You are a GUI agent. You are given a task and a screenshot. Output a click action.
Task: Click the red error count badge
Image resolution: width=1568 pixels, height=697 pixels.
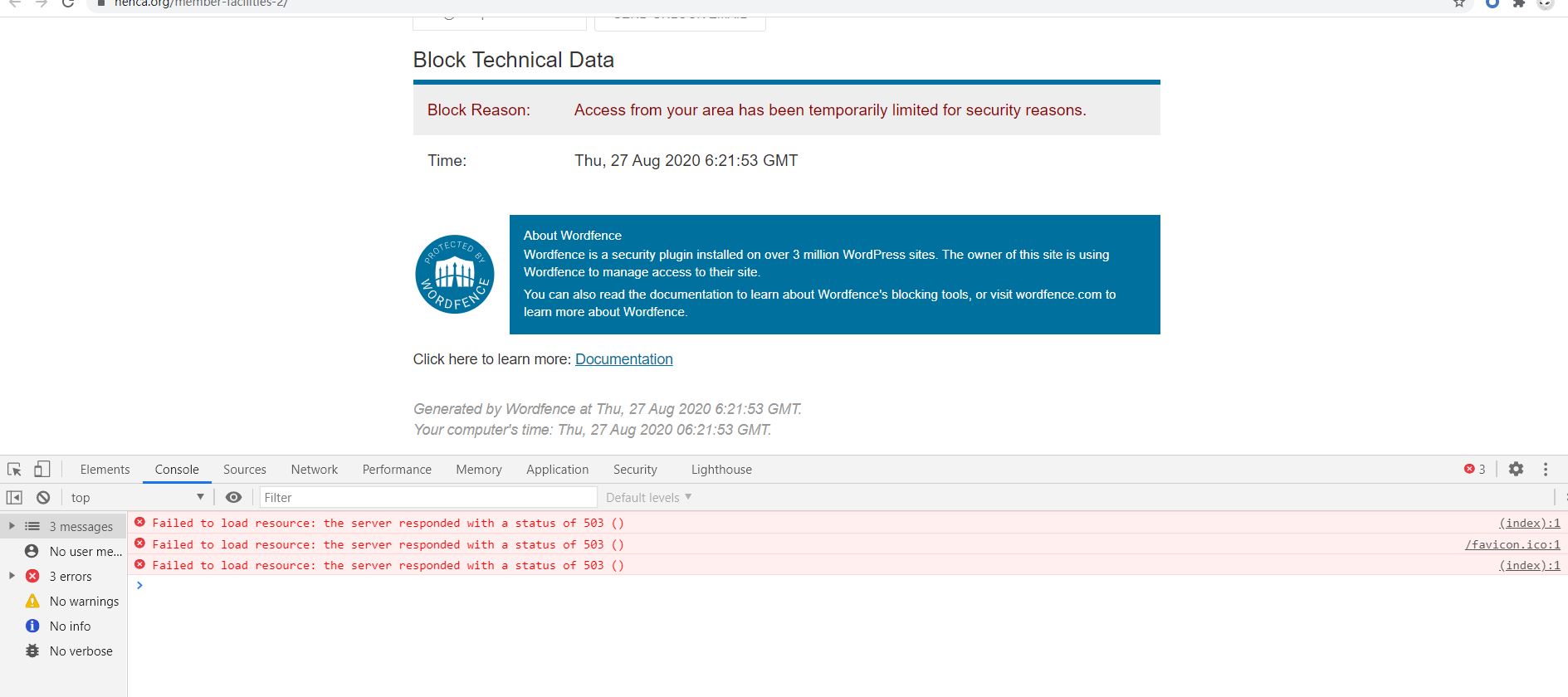pyautogui.click(x=1475, y=469)
